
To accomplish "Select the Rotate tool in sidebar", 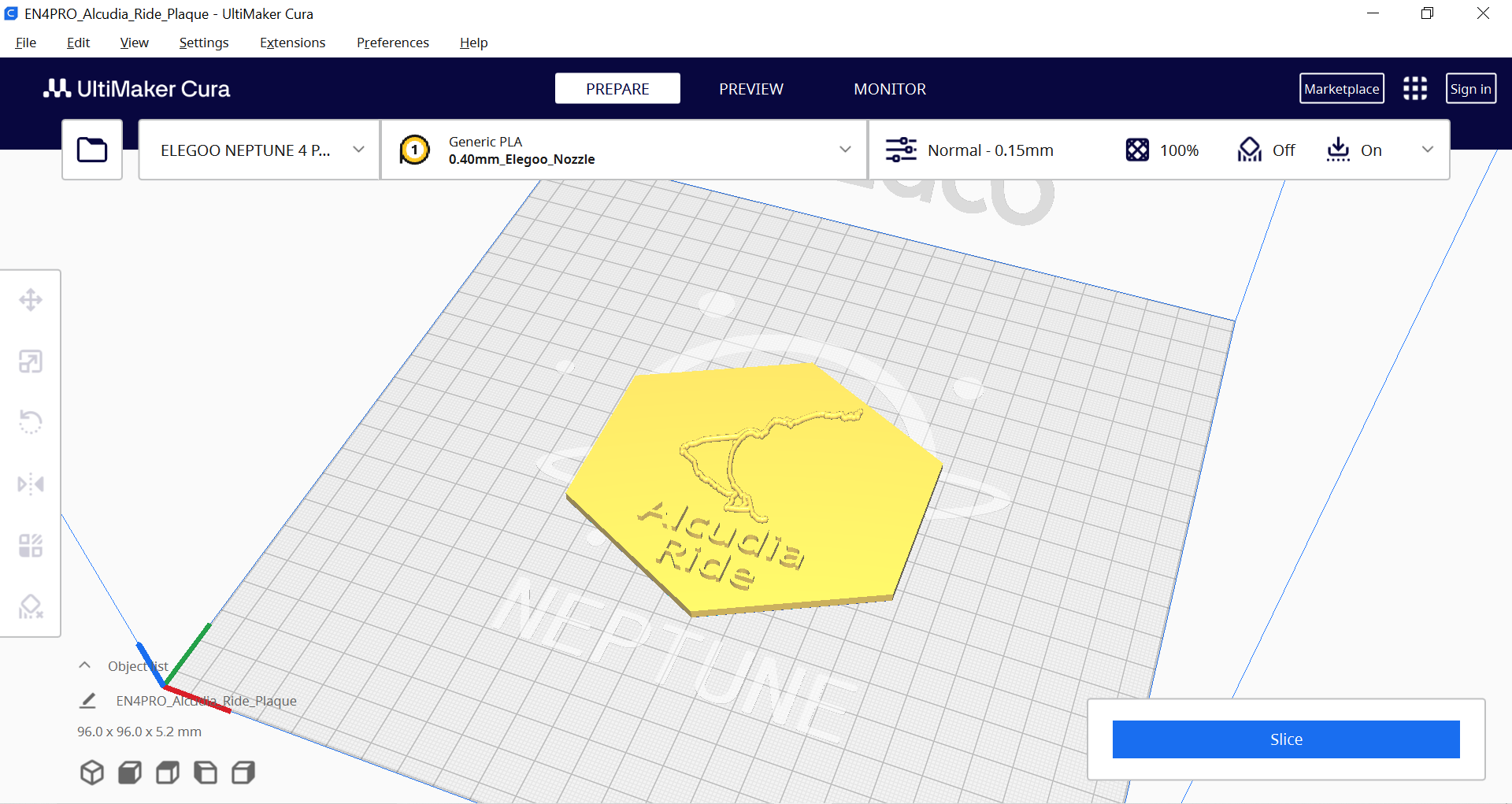I will [31, 422].
